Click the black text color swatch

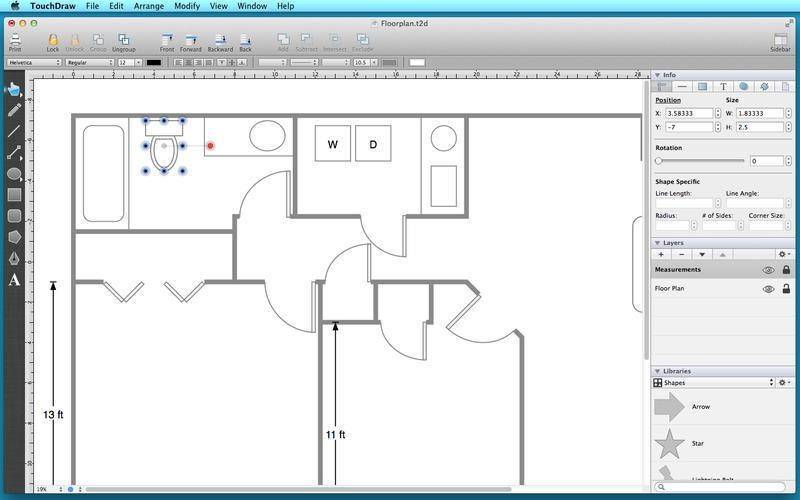(154, 62)
